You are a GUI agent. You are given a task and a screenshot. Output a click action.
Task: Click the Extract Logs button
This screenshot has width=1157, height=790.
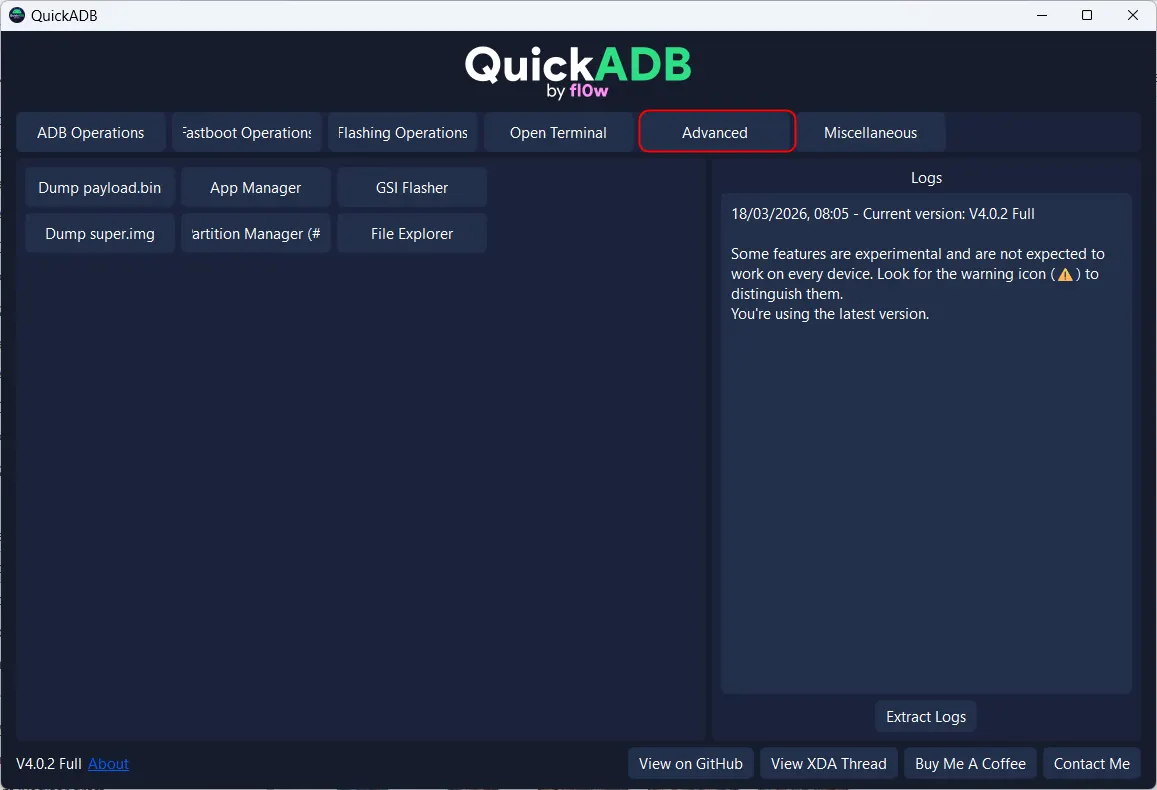click(926, 717)
